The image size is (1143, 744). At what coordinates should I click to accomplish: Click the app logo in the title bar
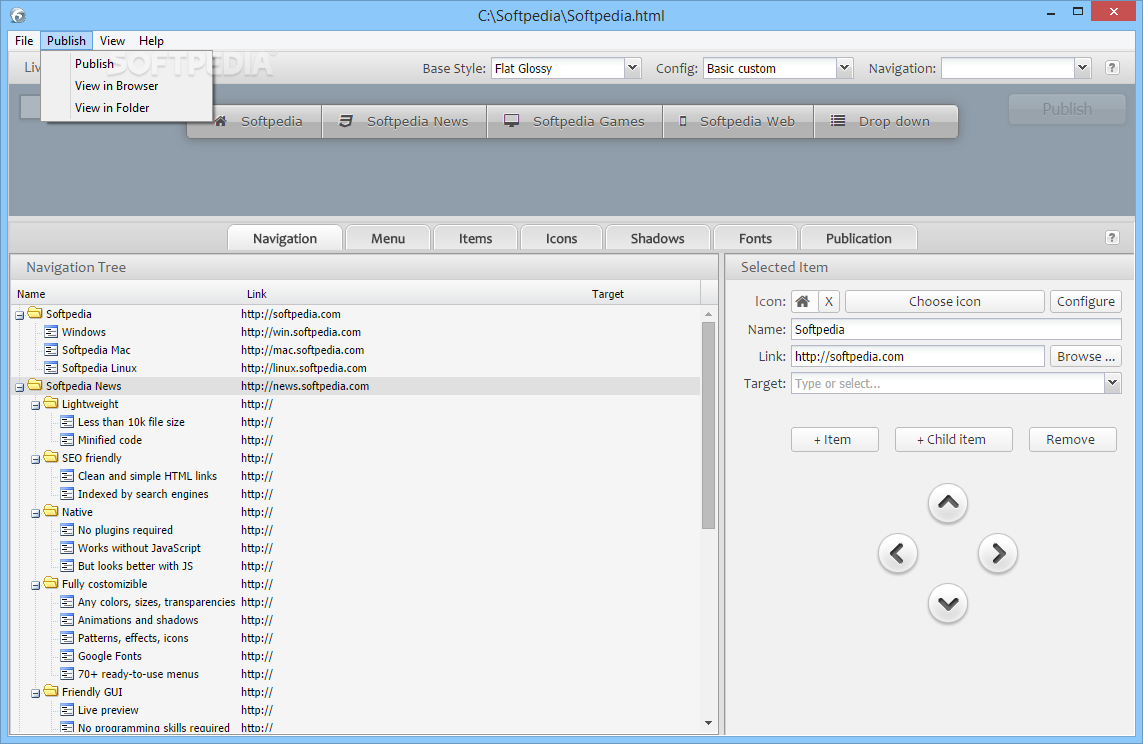pos(17,15)
